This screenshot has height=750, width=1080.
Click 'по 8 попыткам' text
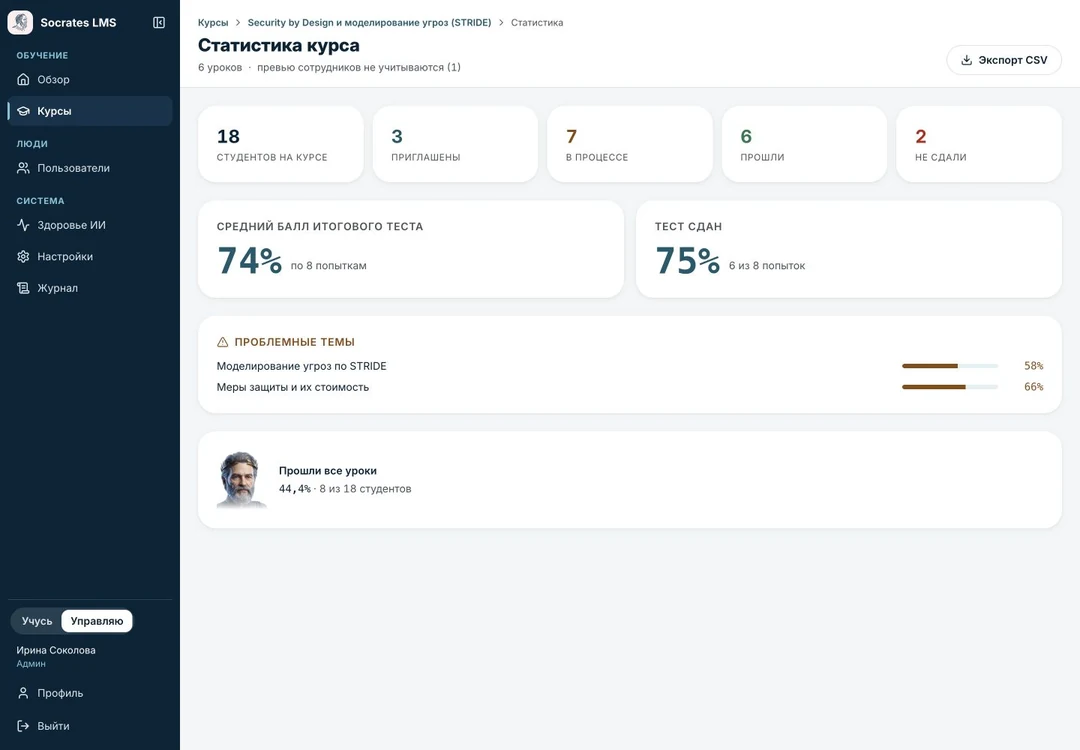tap(329, 266)
